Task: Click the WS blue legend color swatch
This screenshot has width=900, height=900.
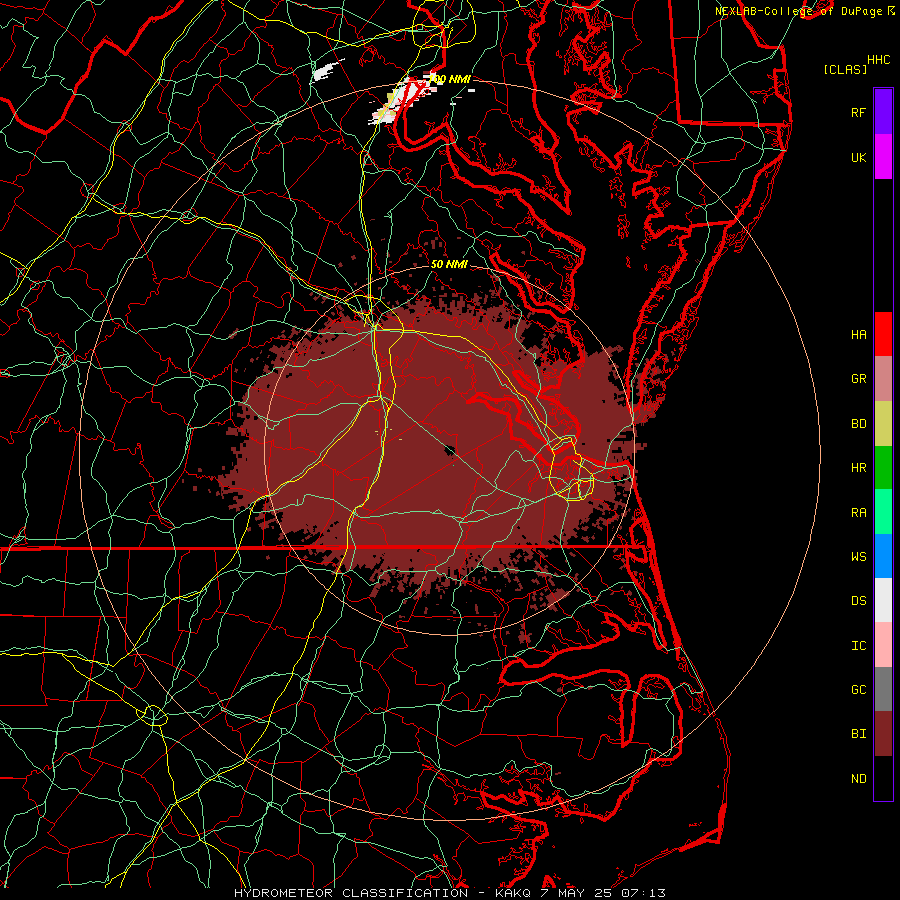Action: point(883,556)
